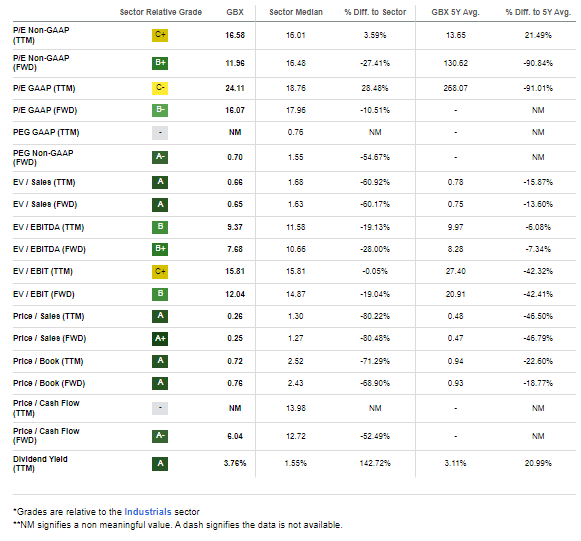The width and height of the screenshot is (581, 541).
Task: Select the EV / EBITDA (TTM) row label
Action: pyautogui.click(x=49, y=227)
